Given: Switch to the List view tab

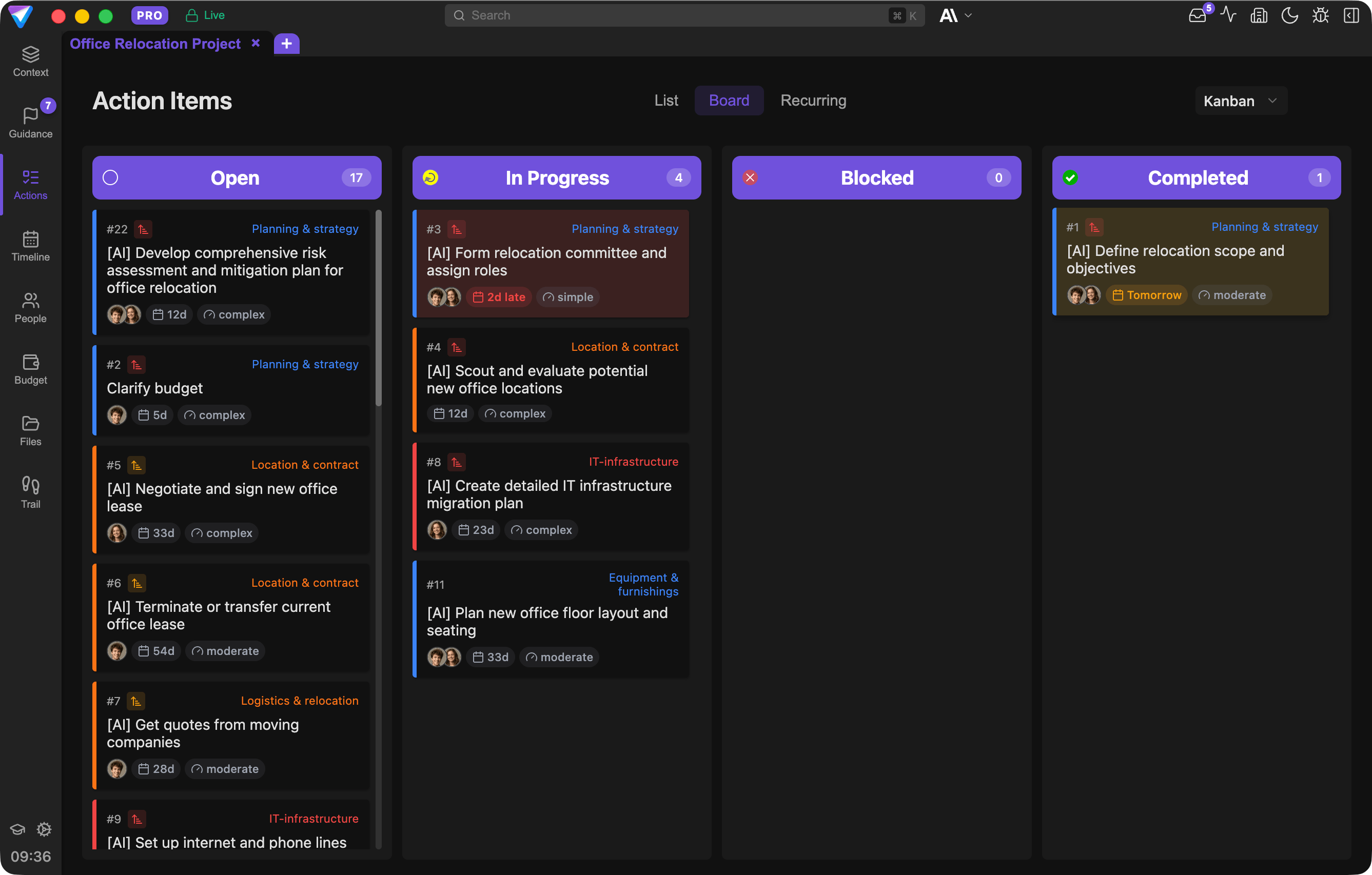Looking at the screenshot, I should point(666,100).
